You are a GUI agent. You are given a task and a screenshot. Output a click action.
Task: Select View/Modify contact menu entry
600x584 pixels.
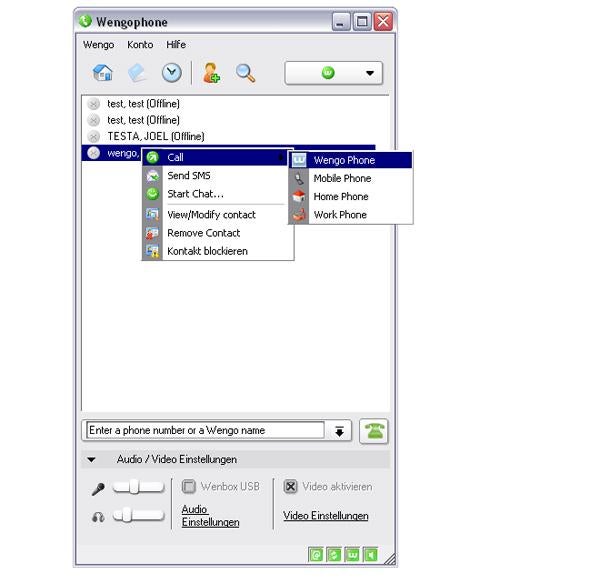[x=218, y=214]
